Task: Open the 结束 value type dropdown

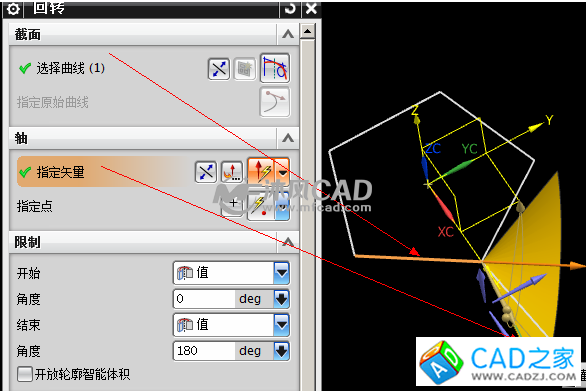Action: pyautogui.click(x=281, y=325)
